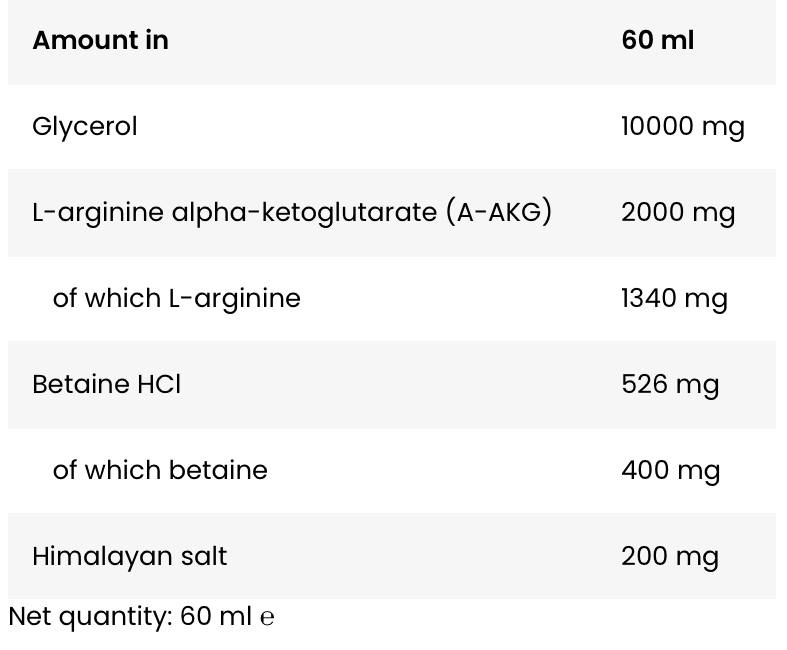This screenshot has height=650, width=787.
Task: Click the 2000 mg amount value
Action: (677, 213)
